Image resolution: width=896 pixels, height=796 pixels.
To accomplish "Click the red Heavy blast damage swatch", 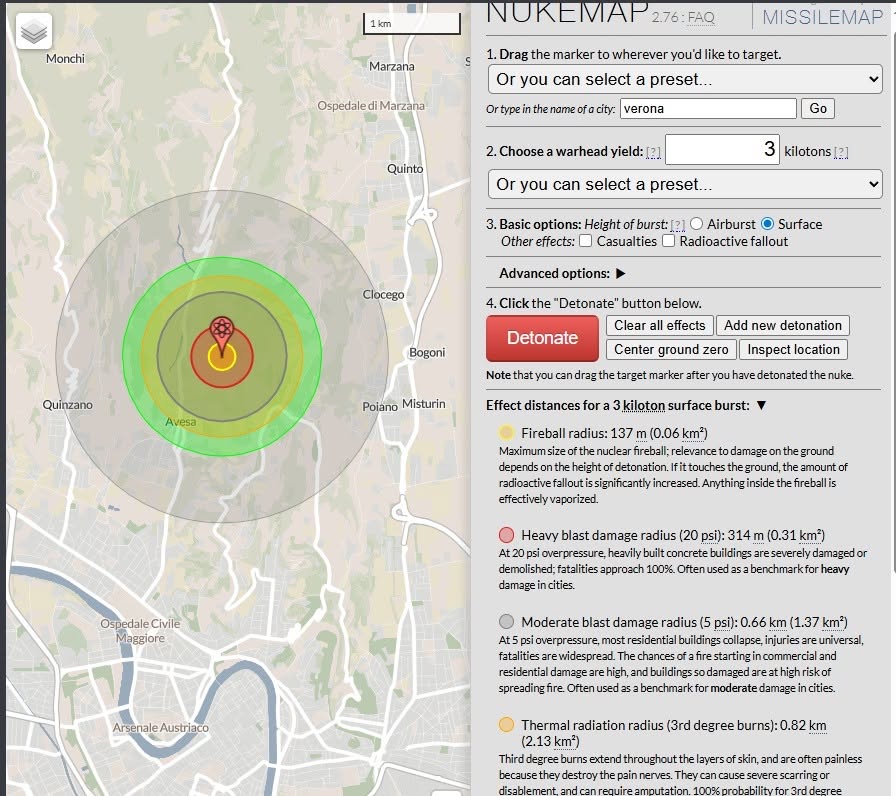I will pos(506,535).
